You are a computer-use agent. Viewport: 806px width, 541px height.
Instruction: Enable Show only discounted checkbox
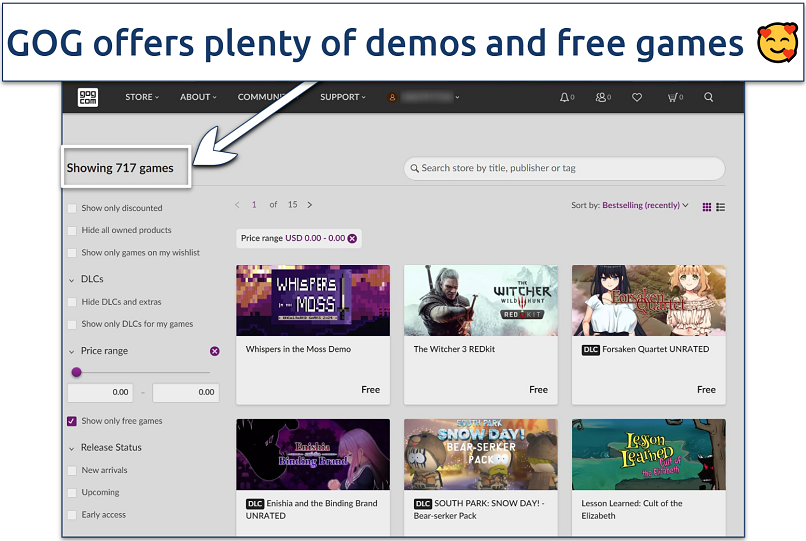point(72,208)
